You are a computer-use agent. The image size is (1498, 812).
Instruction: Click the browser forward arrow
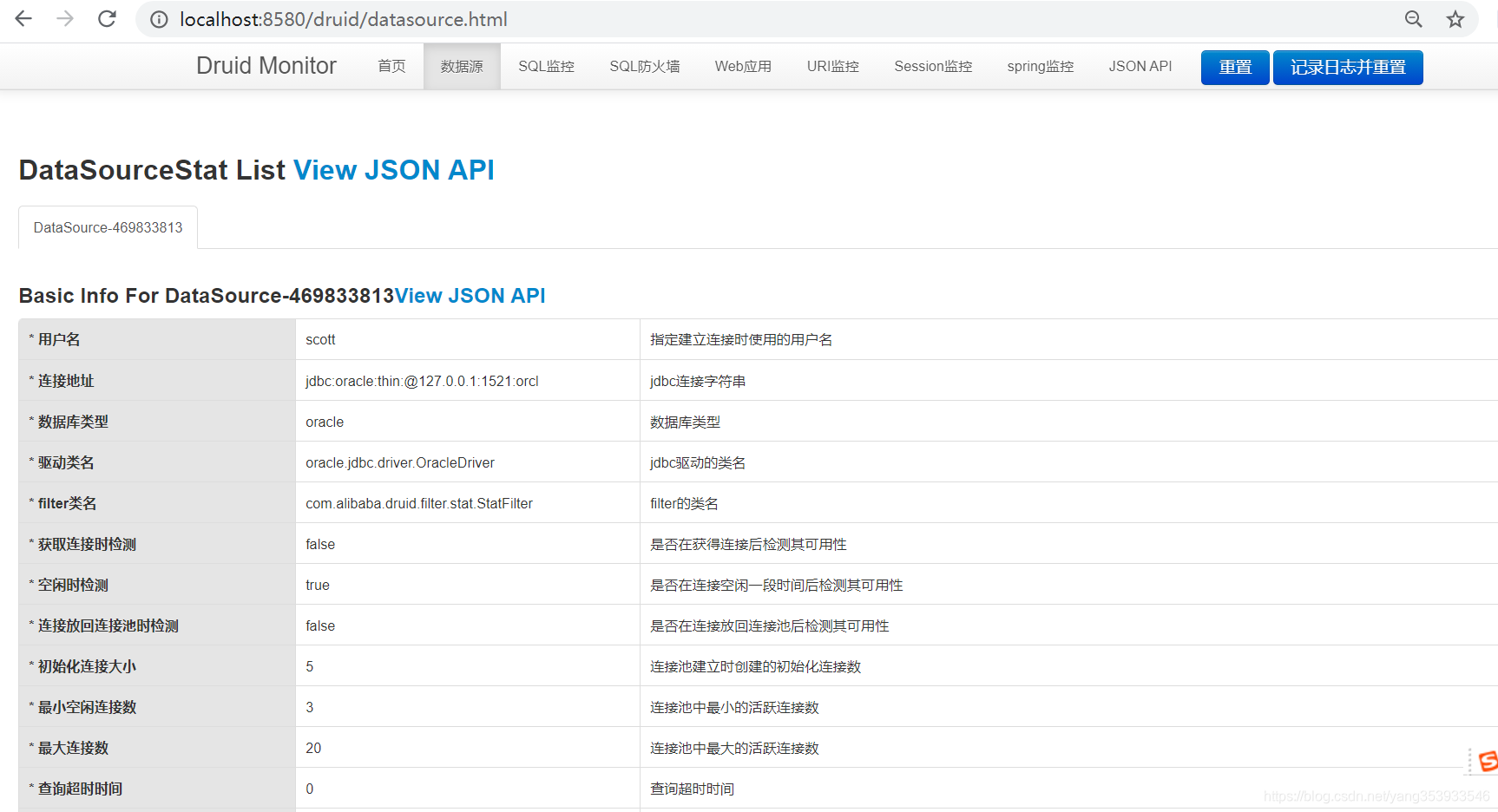point(65,19)
